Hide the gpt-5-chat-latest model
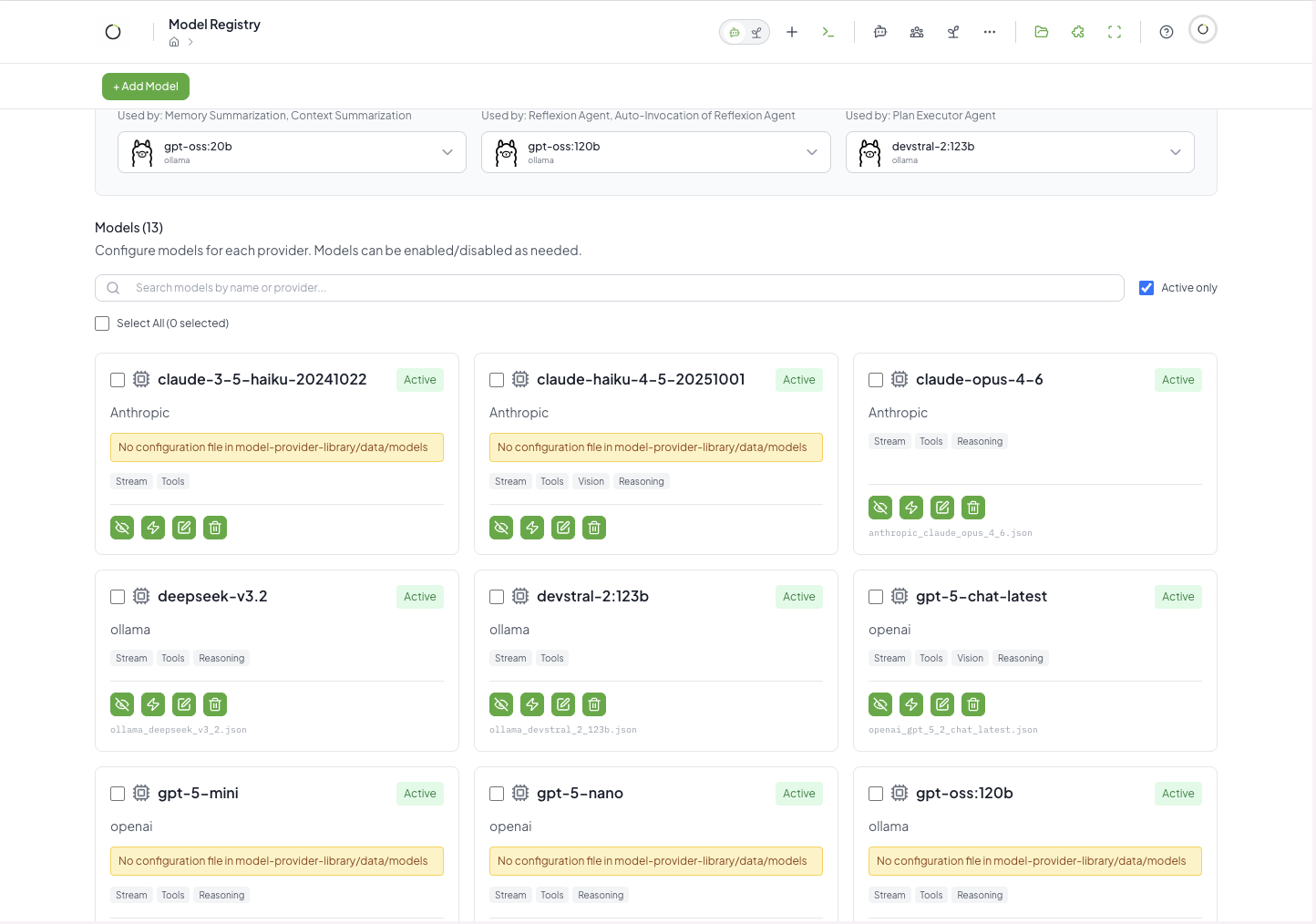The width and height of the screenshot is (1316, 924). coord(880,704)
